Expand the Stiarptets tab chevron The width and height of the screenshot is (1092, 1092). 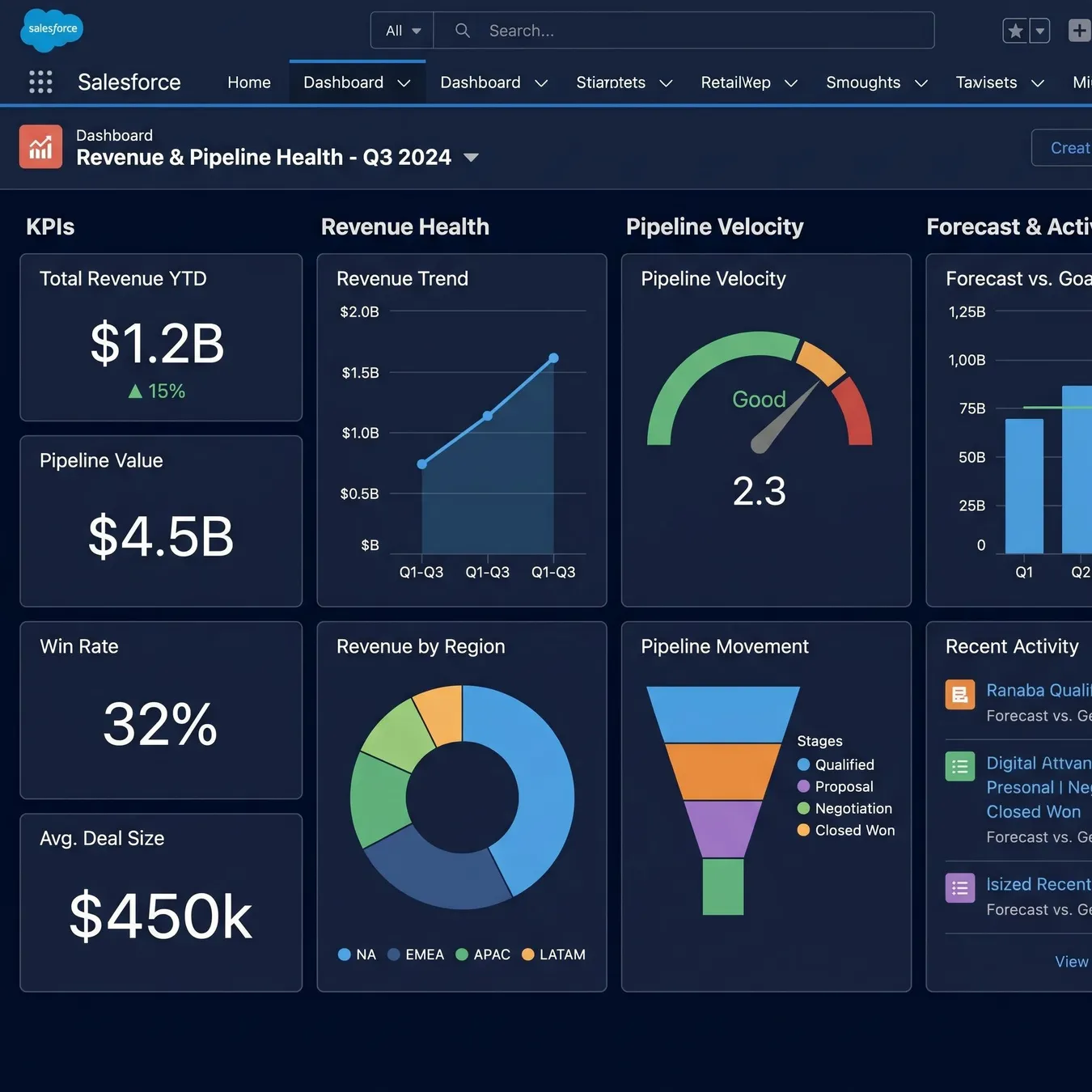click(x=666, y=83)
